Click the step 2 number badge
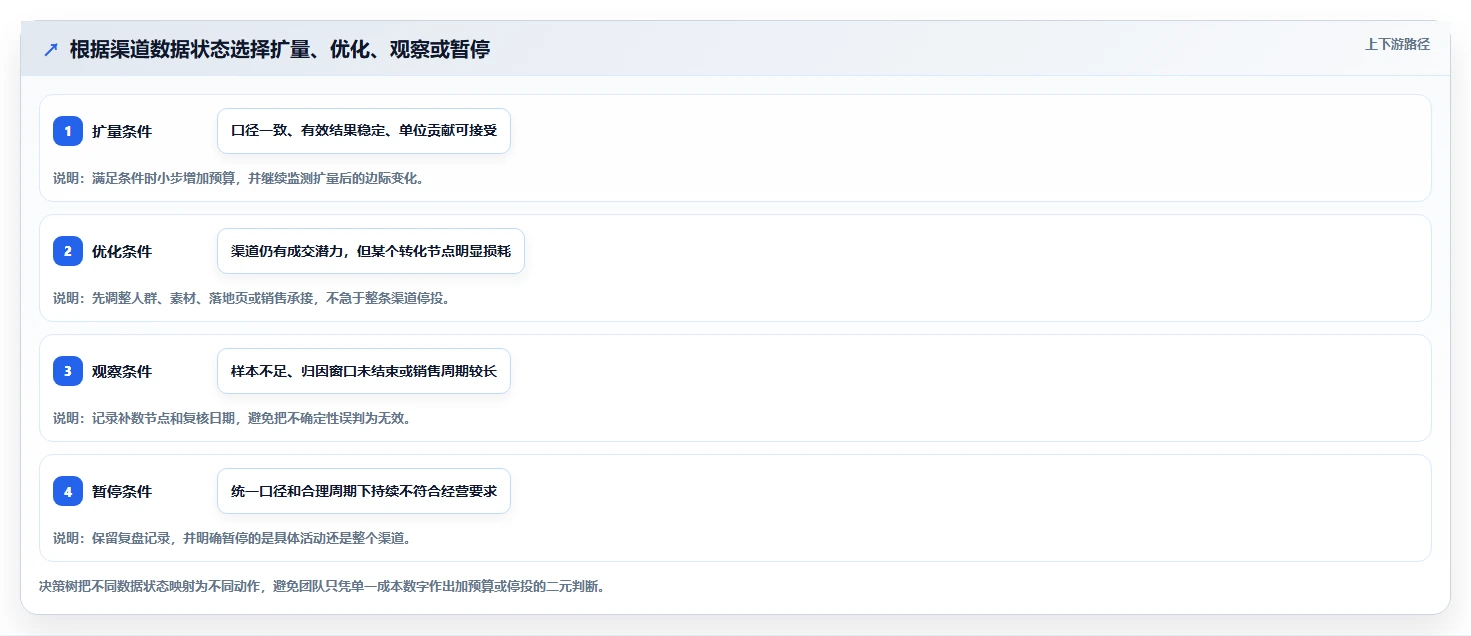 point(68,251)
